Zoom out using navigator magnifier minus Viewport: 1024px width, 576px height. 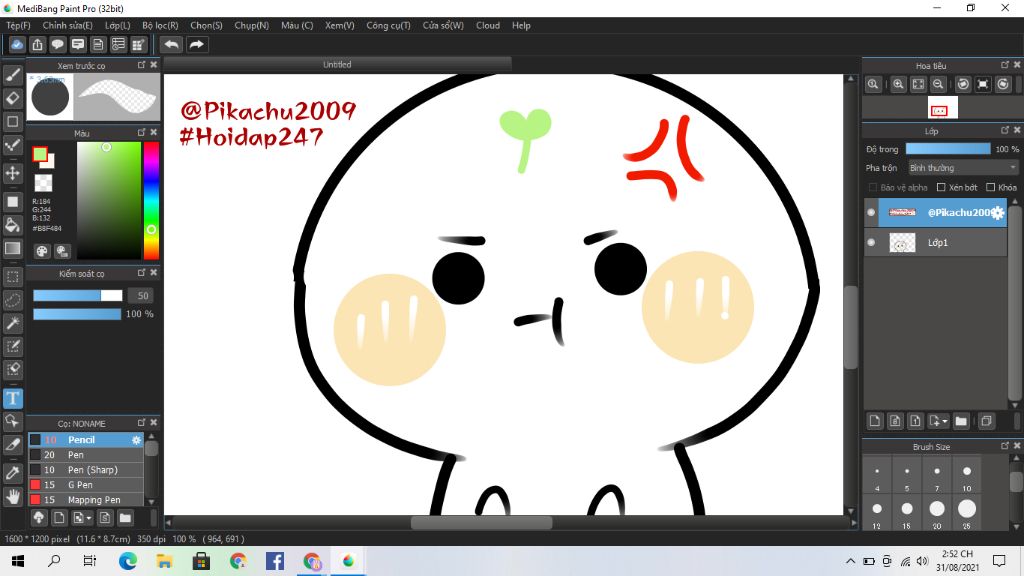click(x=938, y=84)
